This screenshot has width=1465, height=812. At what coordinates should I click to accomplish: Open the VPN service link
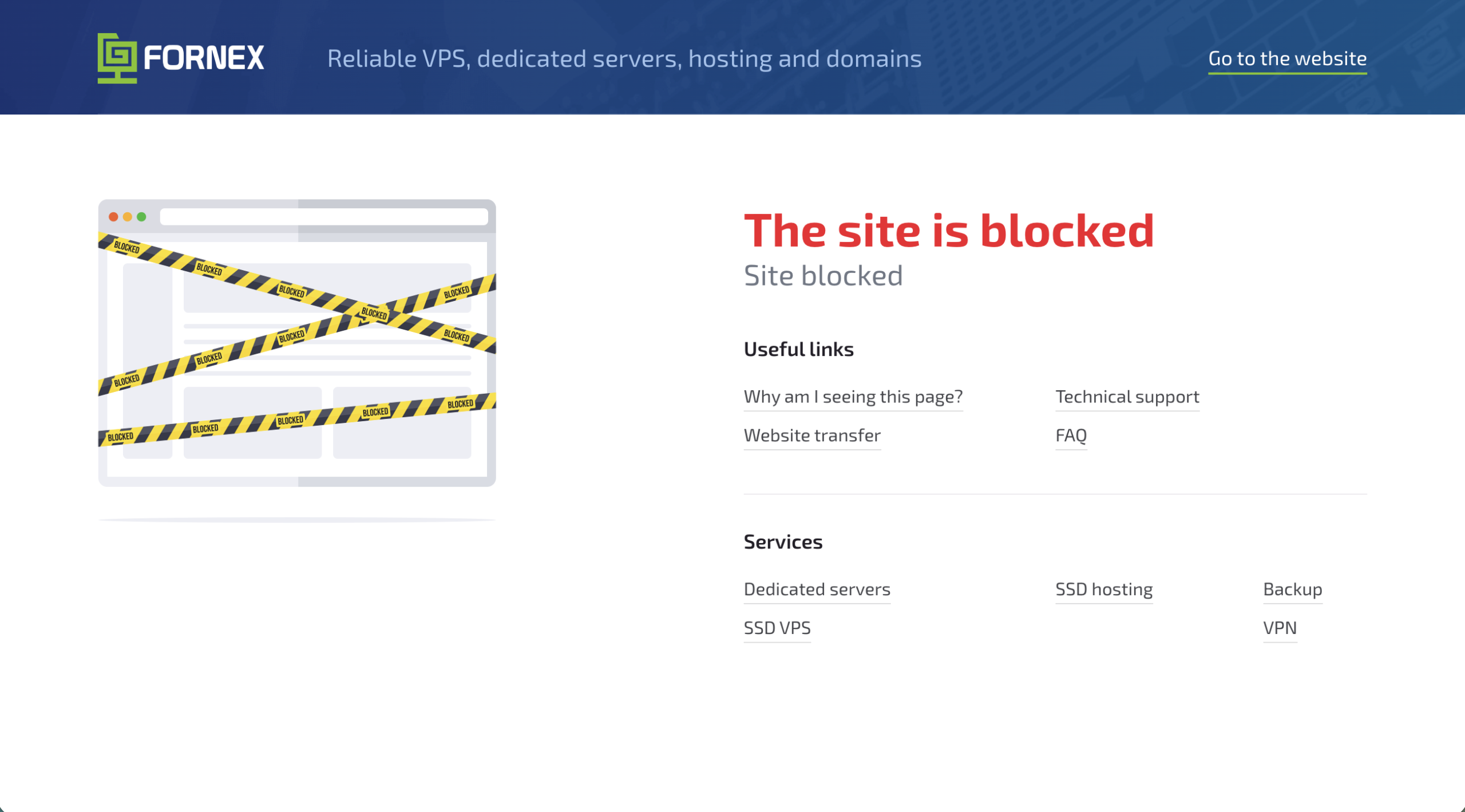[1280, 628]
